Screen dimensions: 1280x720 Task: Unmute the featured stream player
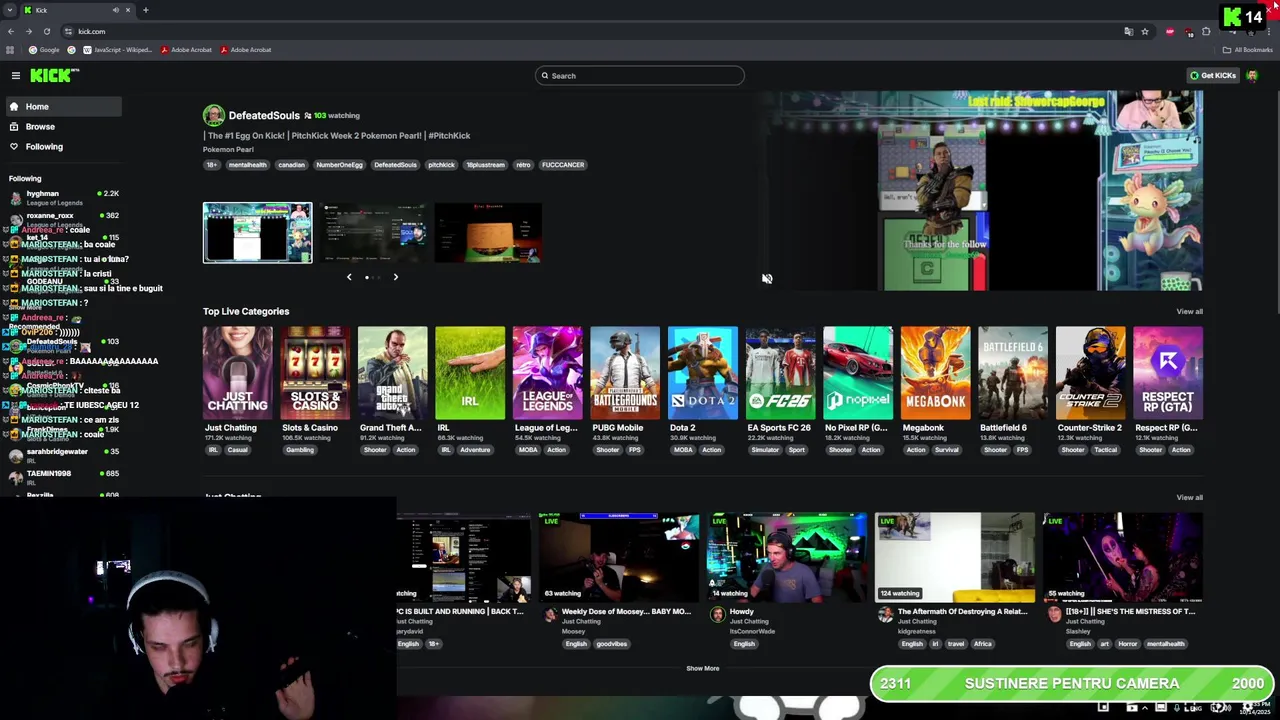(x=767, y=279)
